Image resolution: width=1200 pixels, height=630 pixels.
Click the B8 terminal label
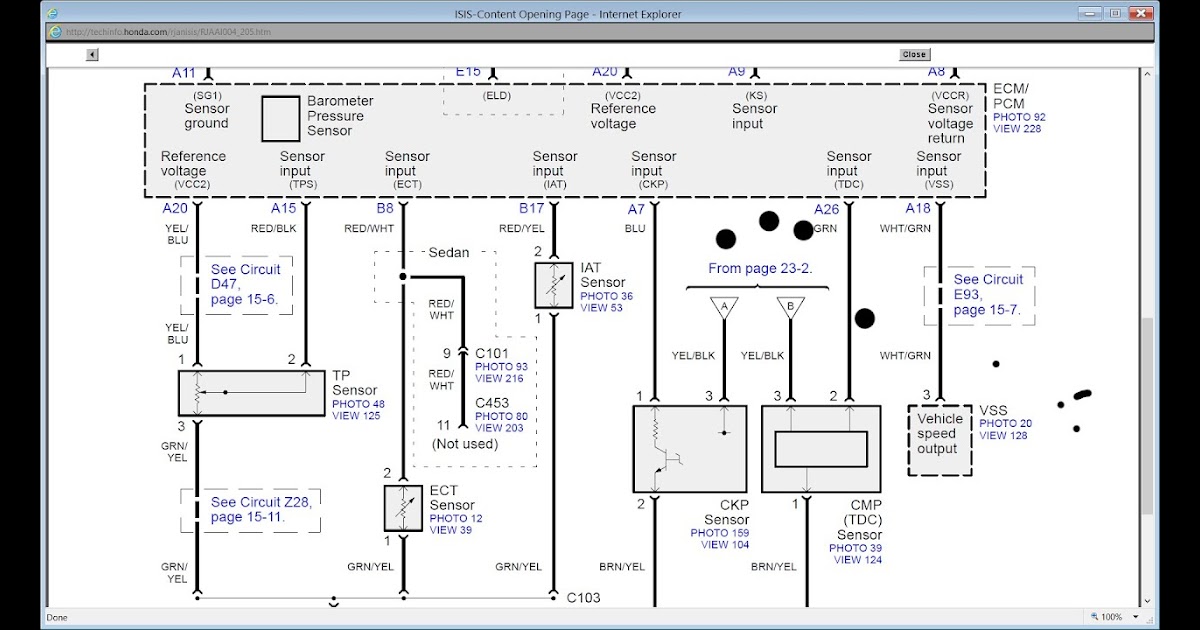(385, 209)
